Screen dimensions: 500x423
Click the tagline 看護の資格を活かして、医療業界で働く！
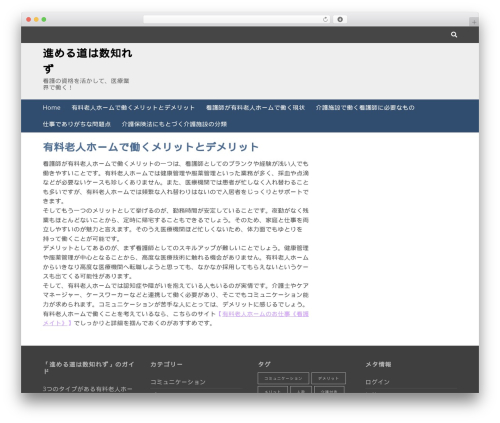coord(86,84)
